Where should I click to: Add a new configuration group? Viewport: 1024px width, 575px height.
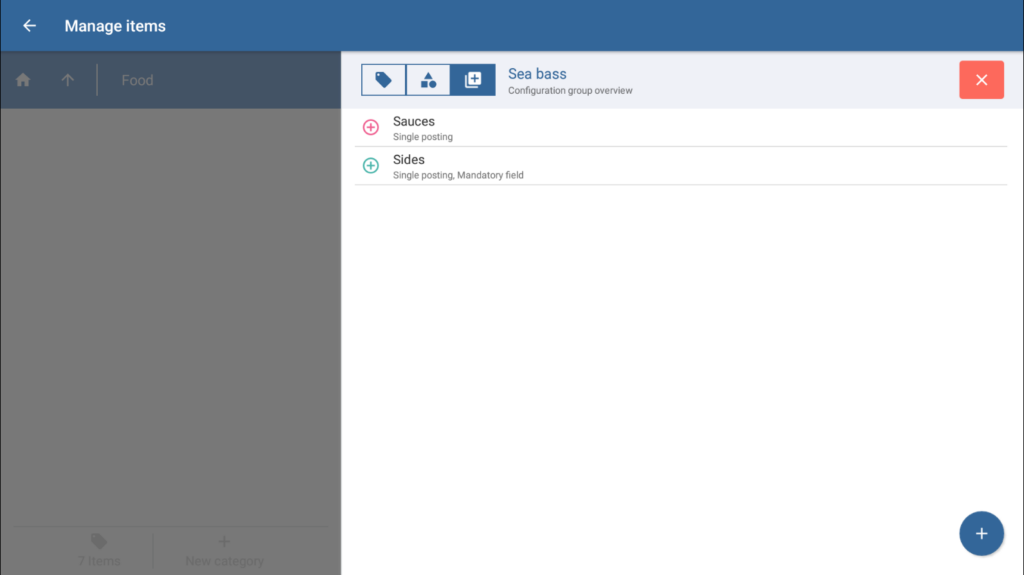(981, 533)
